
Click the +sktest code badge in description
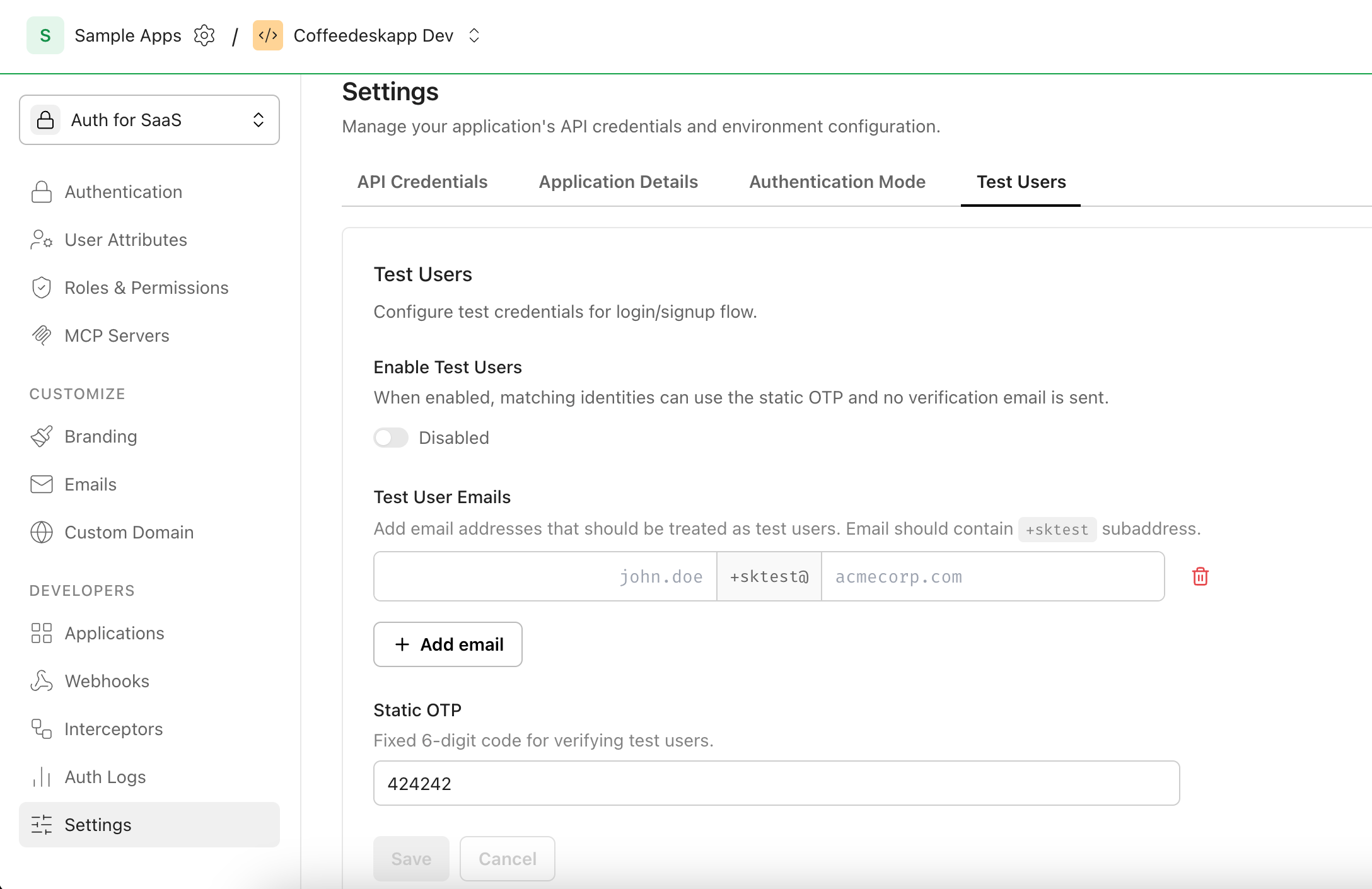click(x=1057, y=529)
